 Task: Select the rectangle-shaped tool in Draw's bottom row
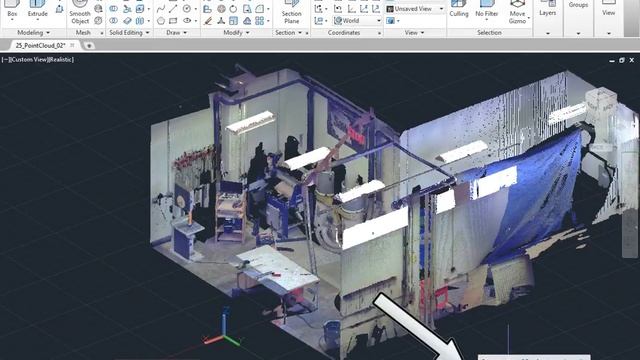173,20
